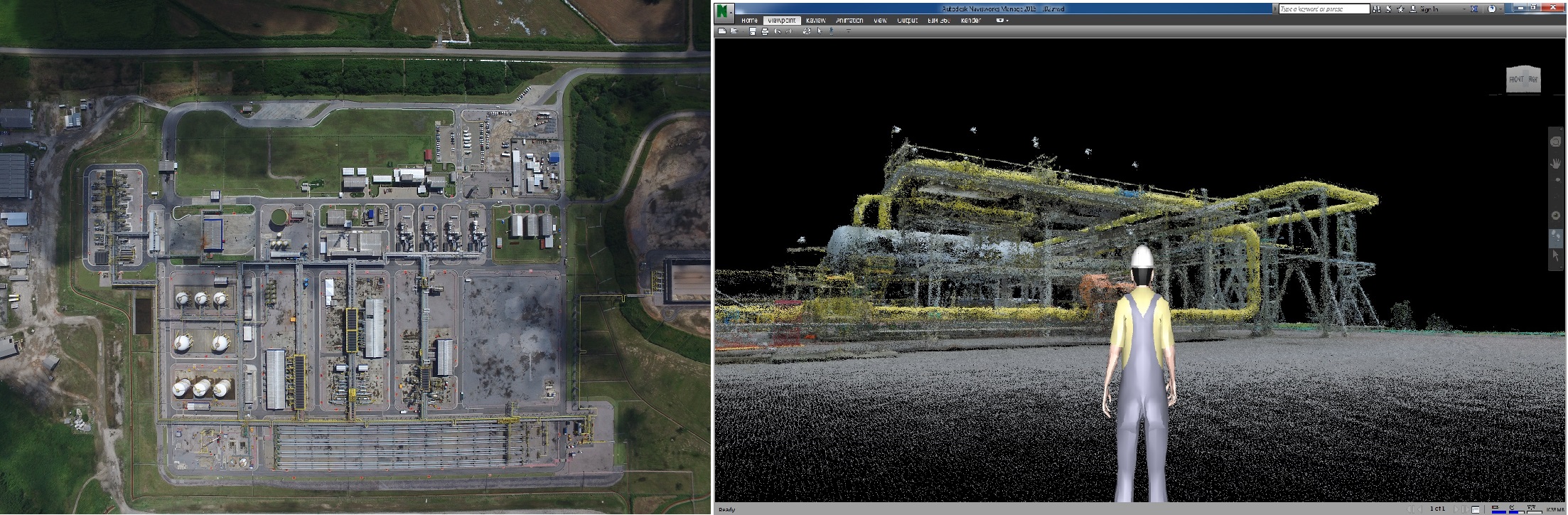Open the Navisworks application menu button
The width and height of the screenshot is (1568, 515).
tap(724, 12)
